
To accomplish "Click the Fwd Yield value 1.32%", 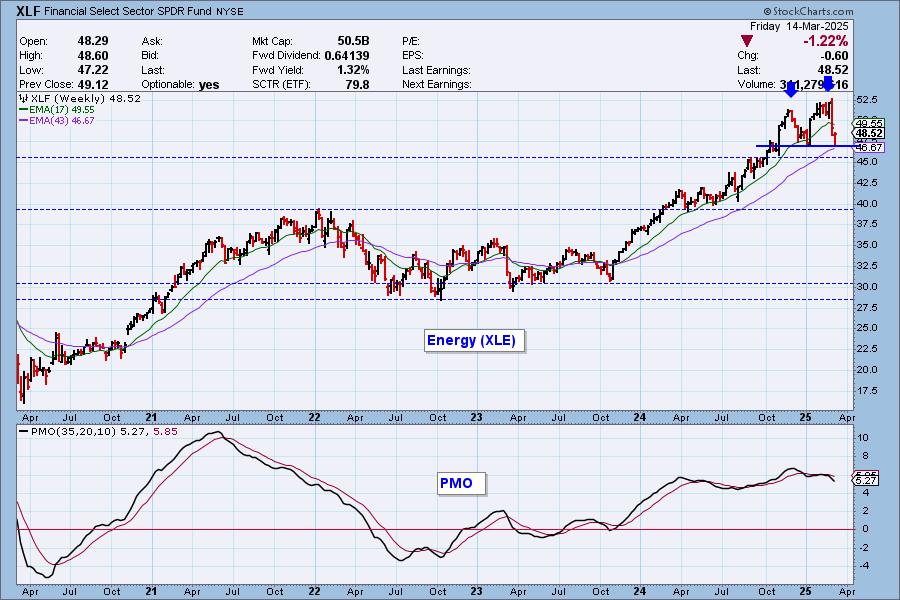I will [x=353, y=69].
